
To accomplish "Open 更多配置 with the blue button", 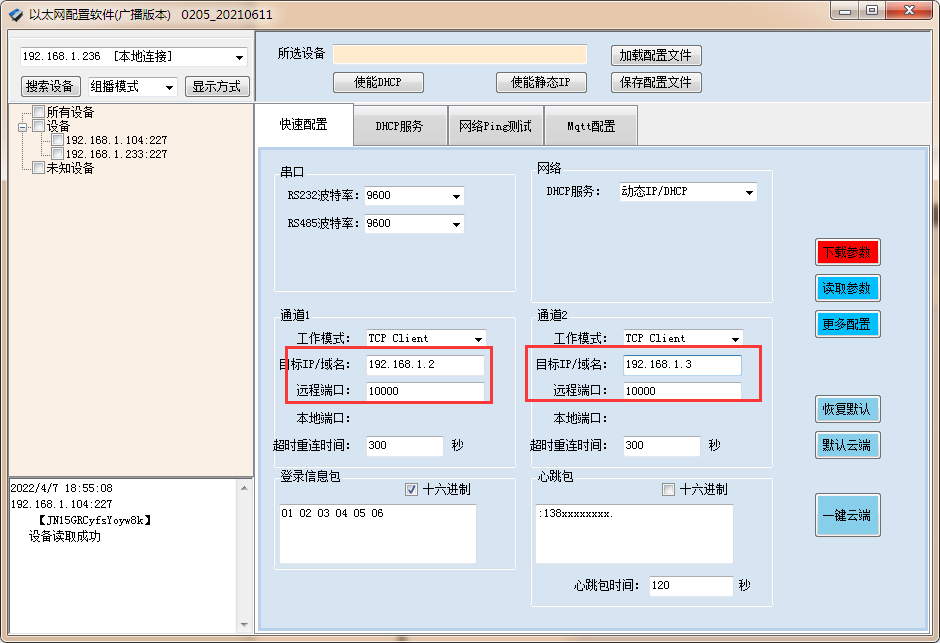I will [x=847, y=323].
